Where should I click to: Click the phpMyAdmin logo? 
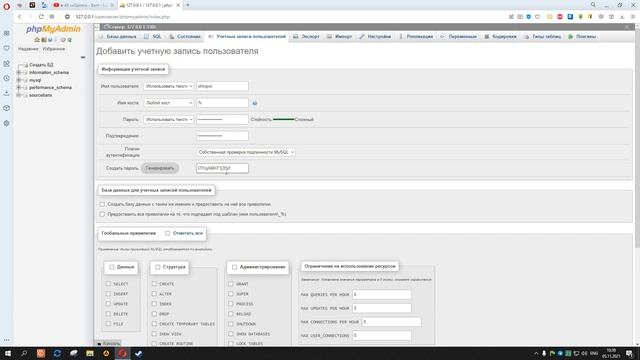point(53,29)
